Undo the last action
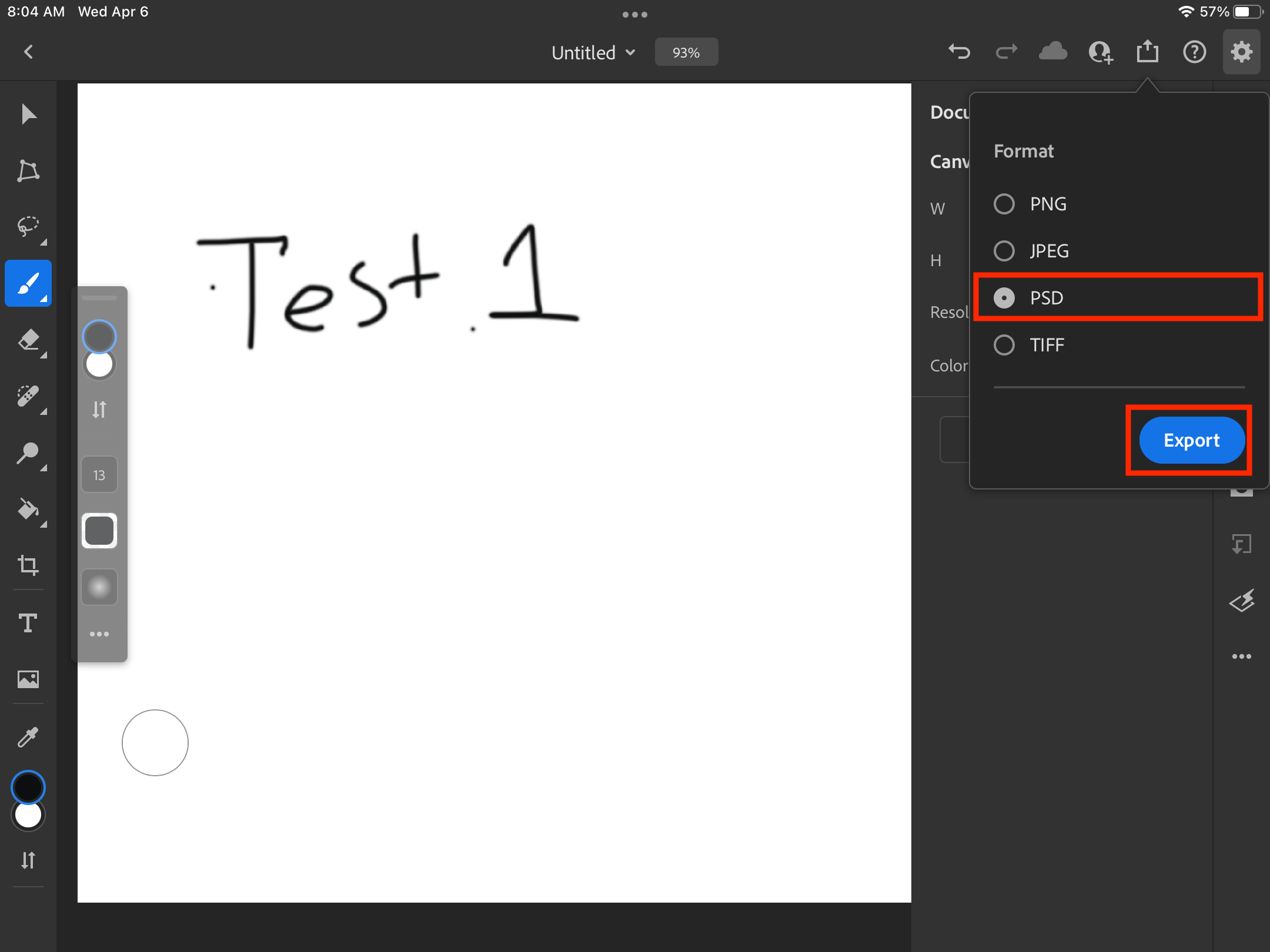 tap(959, 52)
